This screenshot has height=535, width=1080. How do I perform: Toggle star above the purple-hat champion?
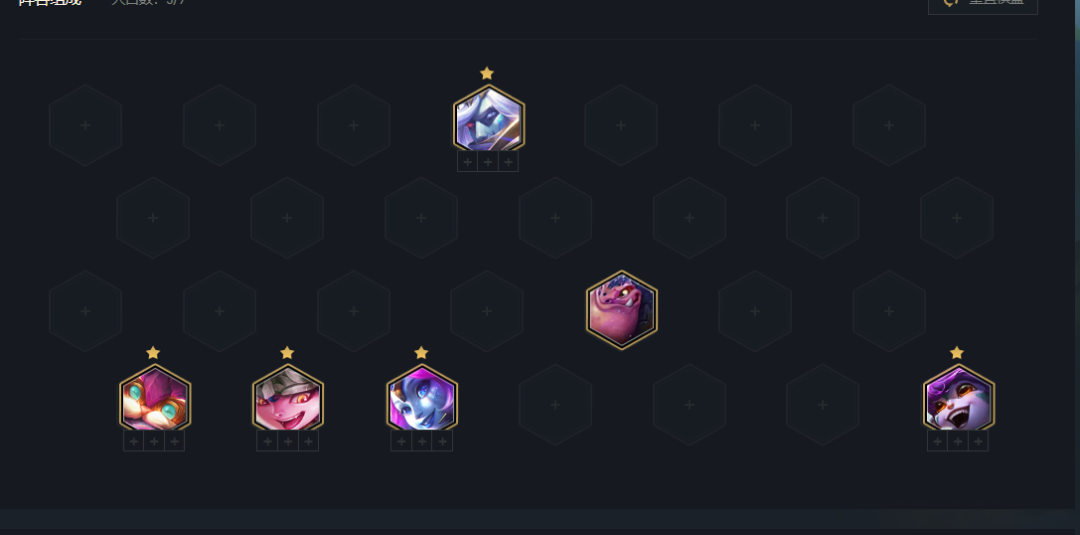point(957,353)
